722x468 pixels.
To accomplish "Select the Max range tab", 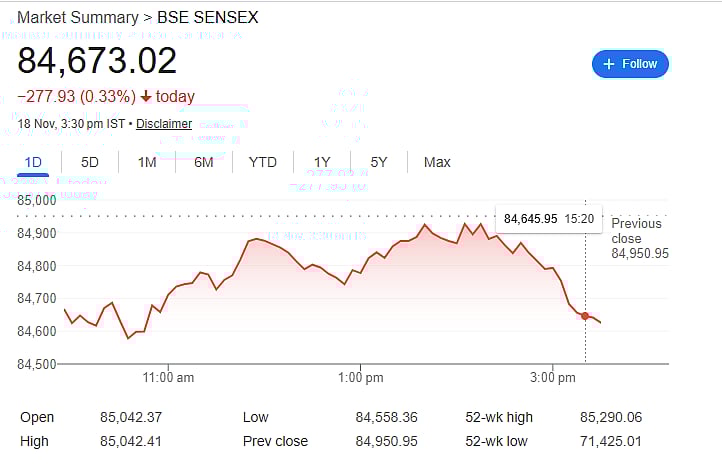I will 437,162.
